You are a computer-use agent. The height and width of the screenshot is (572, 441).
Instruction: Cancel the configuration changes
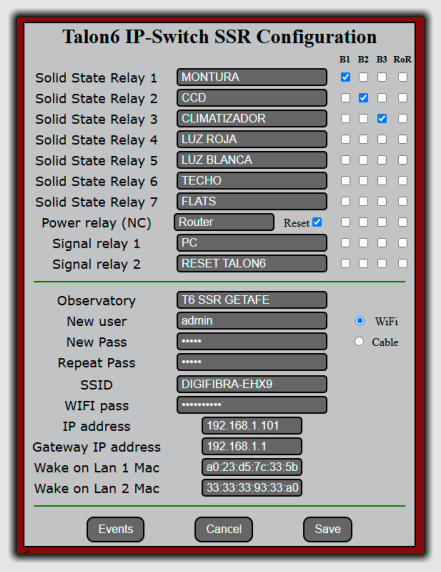(224, 529)
